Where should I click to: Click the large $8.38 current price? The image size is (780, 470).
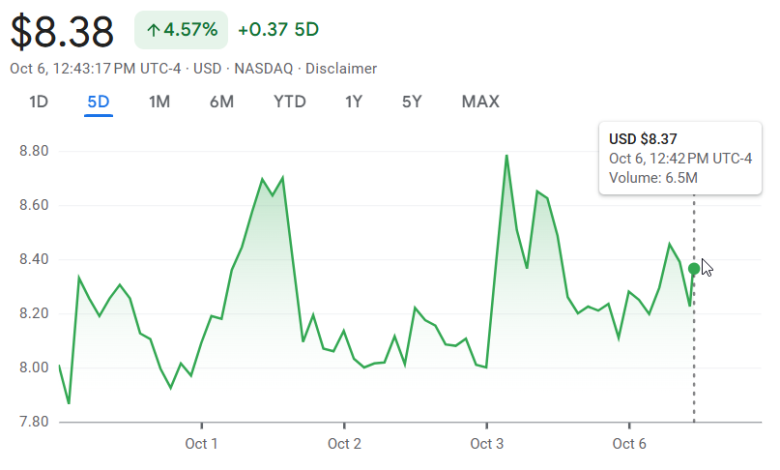62,32
